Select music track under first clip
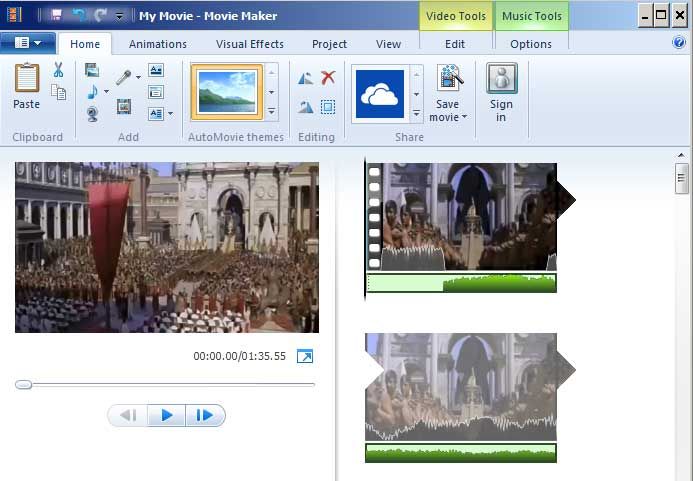693x481 pixels. (x=461, y=283)
